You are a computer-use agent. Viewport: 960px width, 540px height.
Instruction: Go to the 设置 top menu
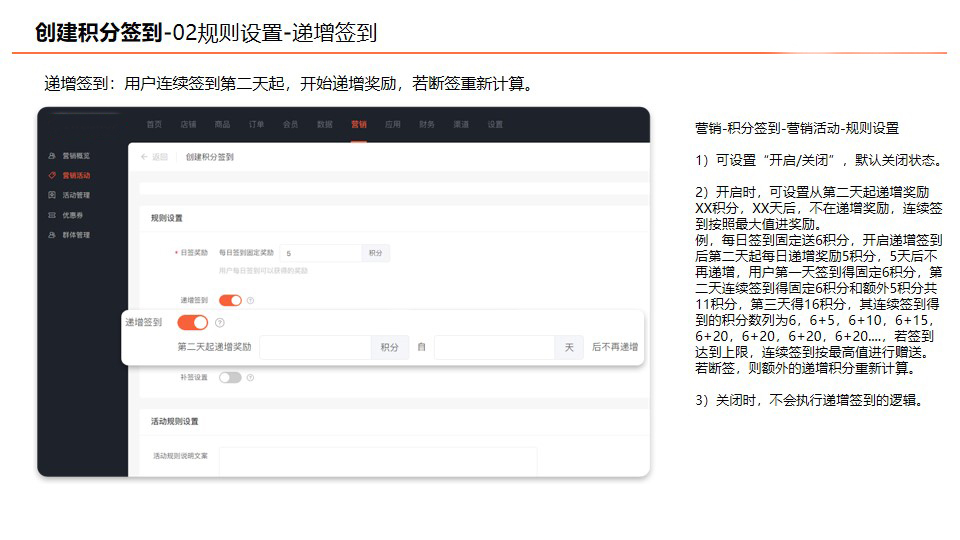click(495, 124)
